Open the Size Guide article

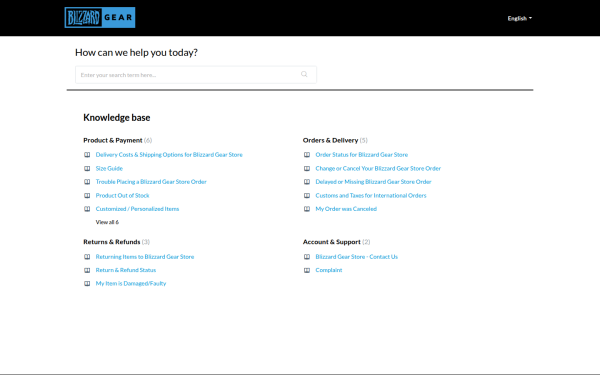[109, 168]
